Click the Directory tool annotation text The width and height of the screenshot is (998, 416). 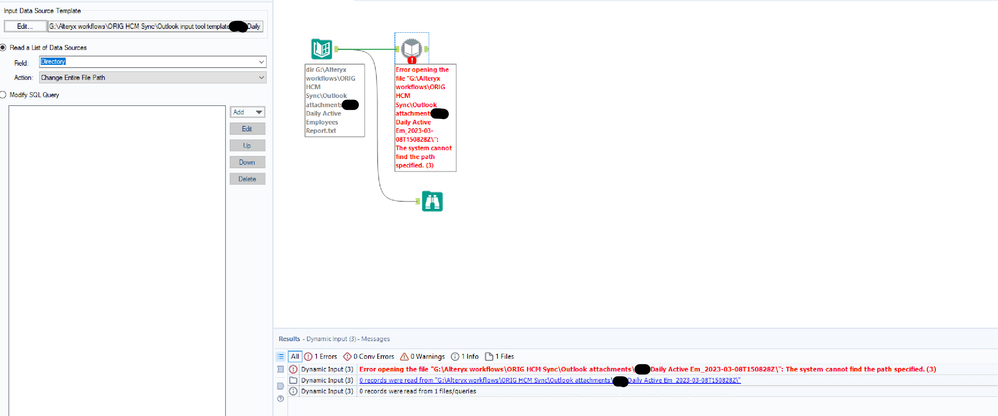335,99
